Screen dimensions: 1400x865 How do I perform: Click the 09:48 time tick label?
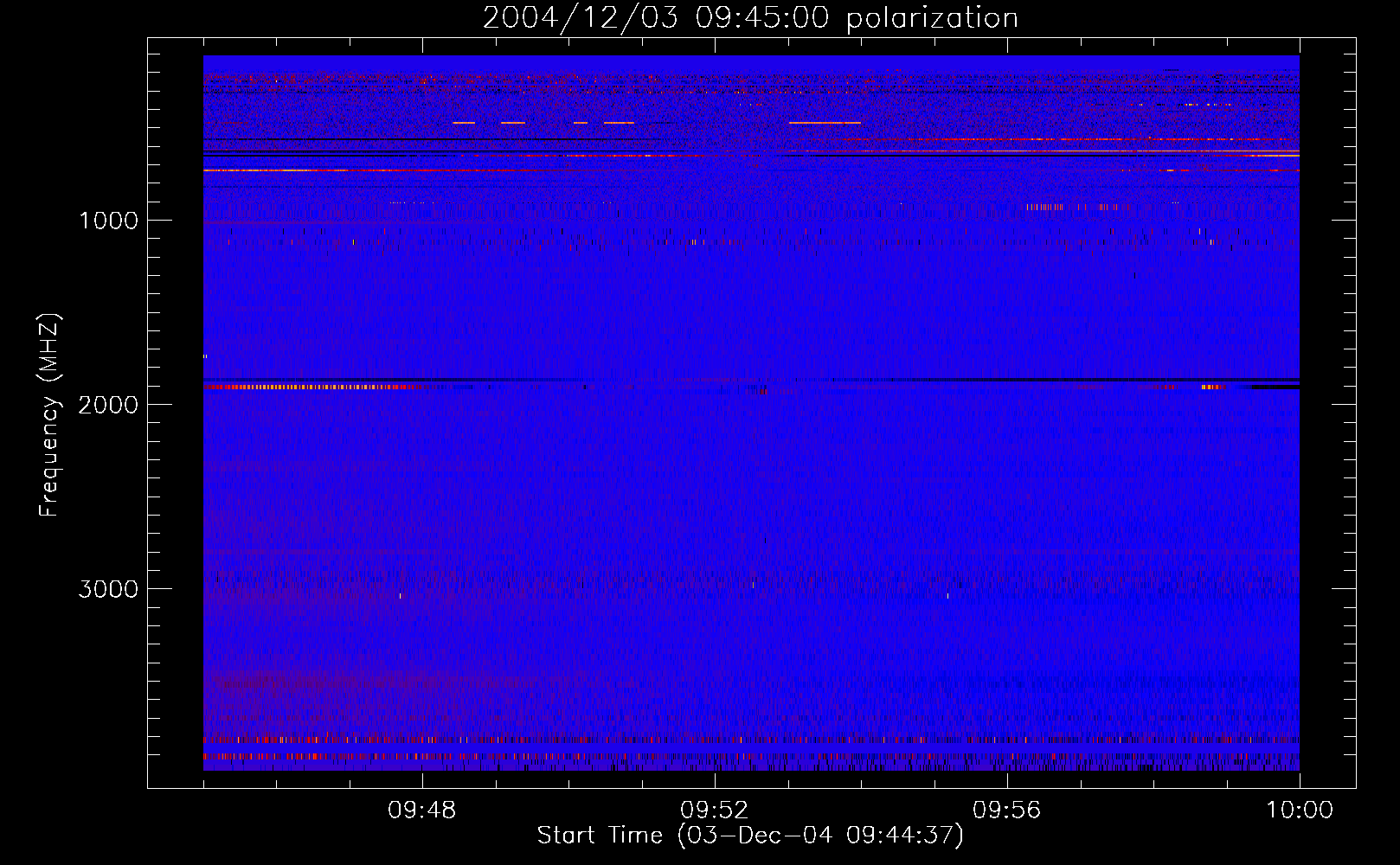(x=422, y=811)
